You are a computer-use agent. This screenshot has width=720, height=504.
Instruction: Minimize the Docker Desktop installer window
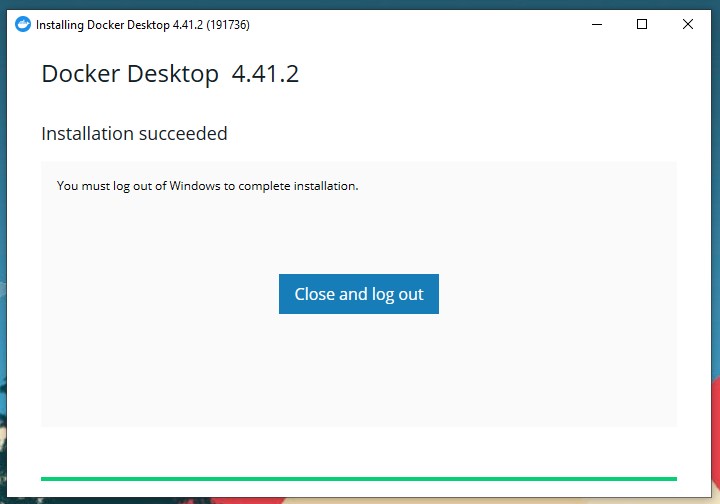tap(597, 24)
